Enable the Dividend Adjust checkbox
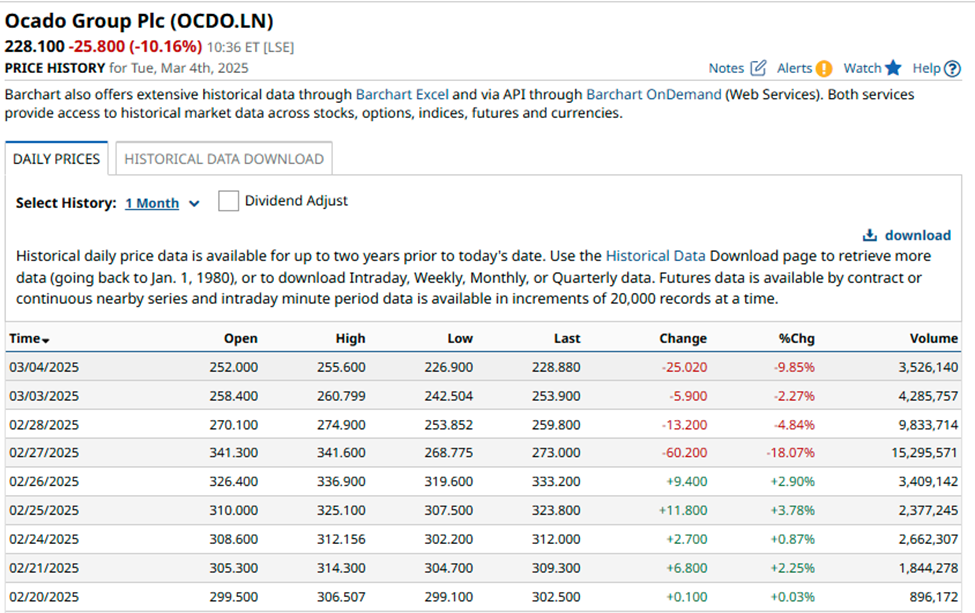 click(x=229, y=201)
